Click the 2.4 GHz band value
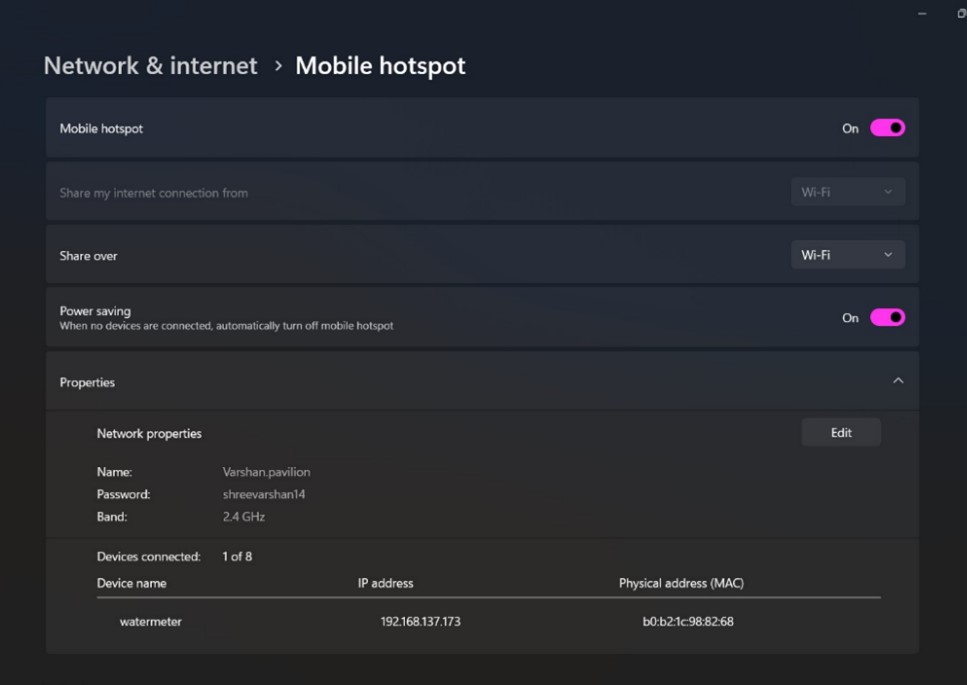This screenshot has height=685, width=967. pos(244,517)
